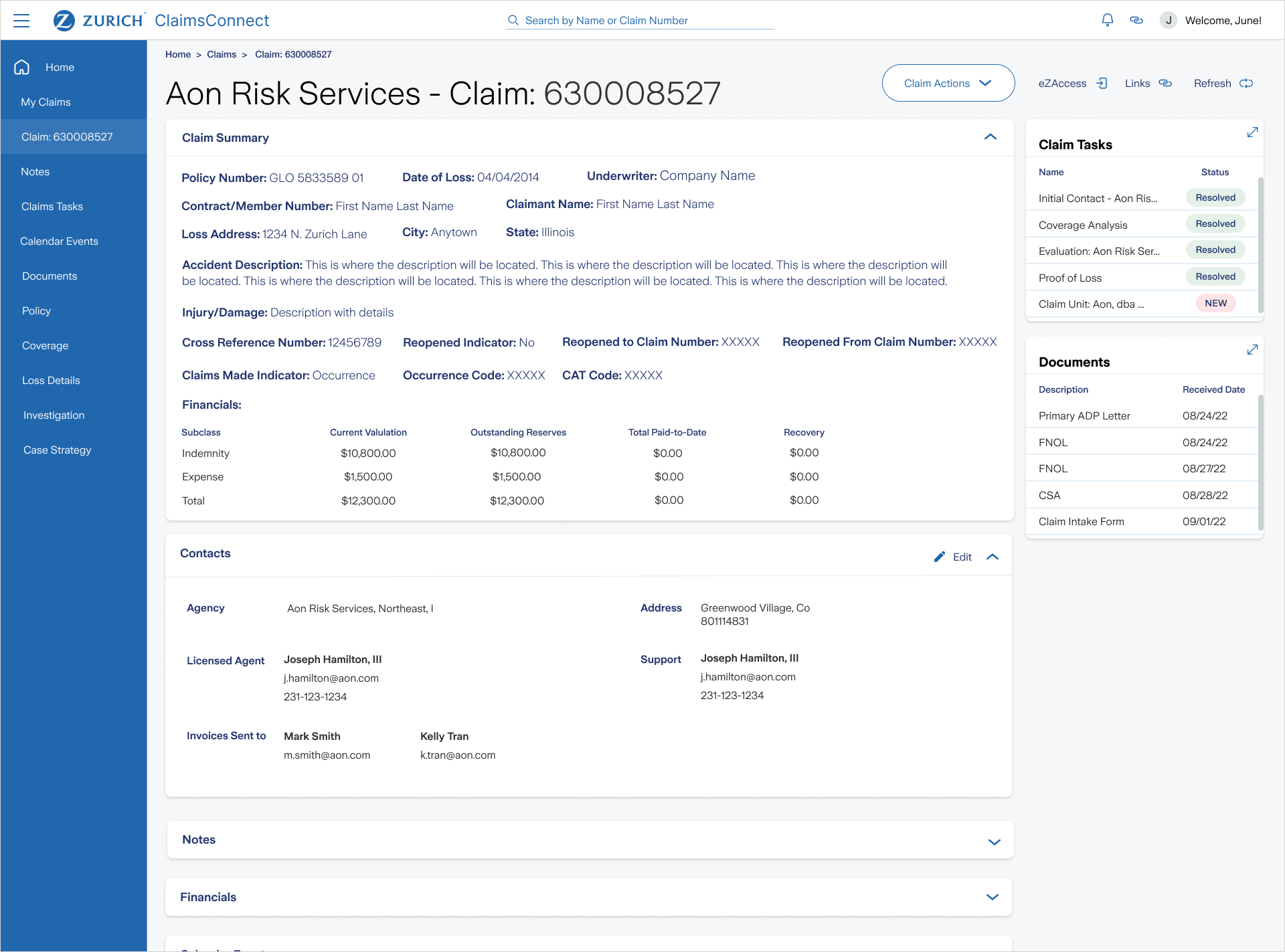Expand the Financials section chevron
The width and height of the screenshot is (1285, 952).
point(993,897)
